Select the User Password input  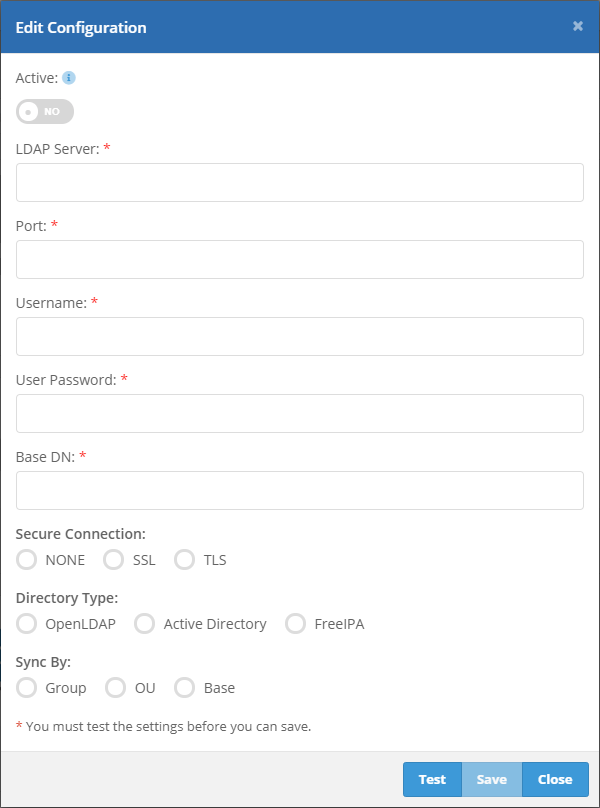300,414
